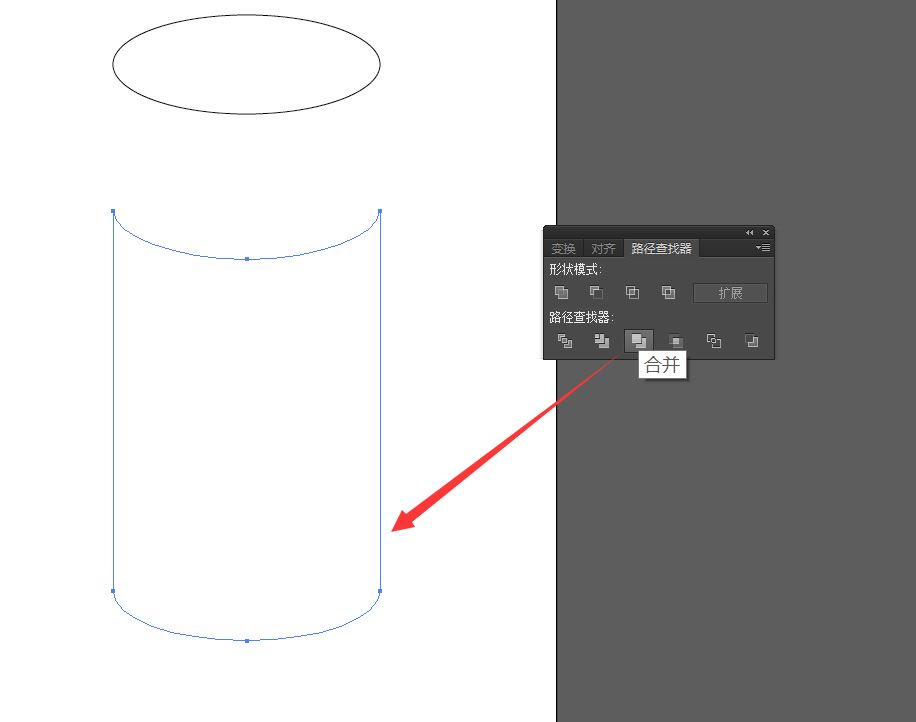Click the cylinder's bottom-center anchor point
916x722 pixels.
(x=247, y=640)
